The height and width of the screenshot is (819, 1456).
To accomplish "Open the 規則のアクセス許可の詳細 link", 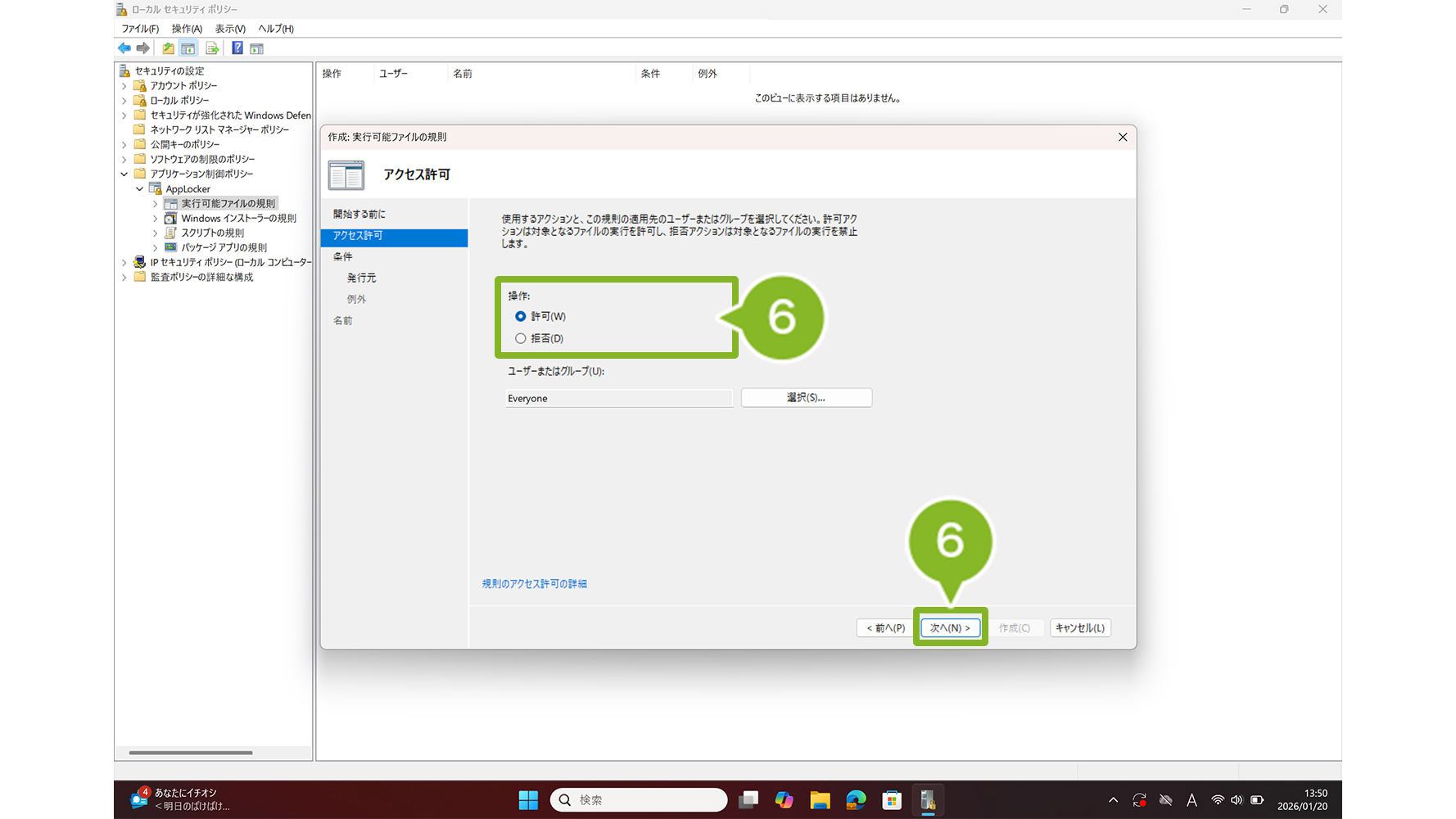I will pos(534,584).
